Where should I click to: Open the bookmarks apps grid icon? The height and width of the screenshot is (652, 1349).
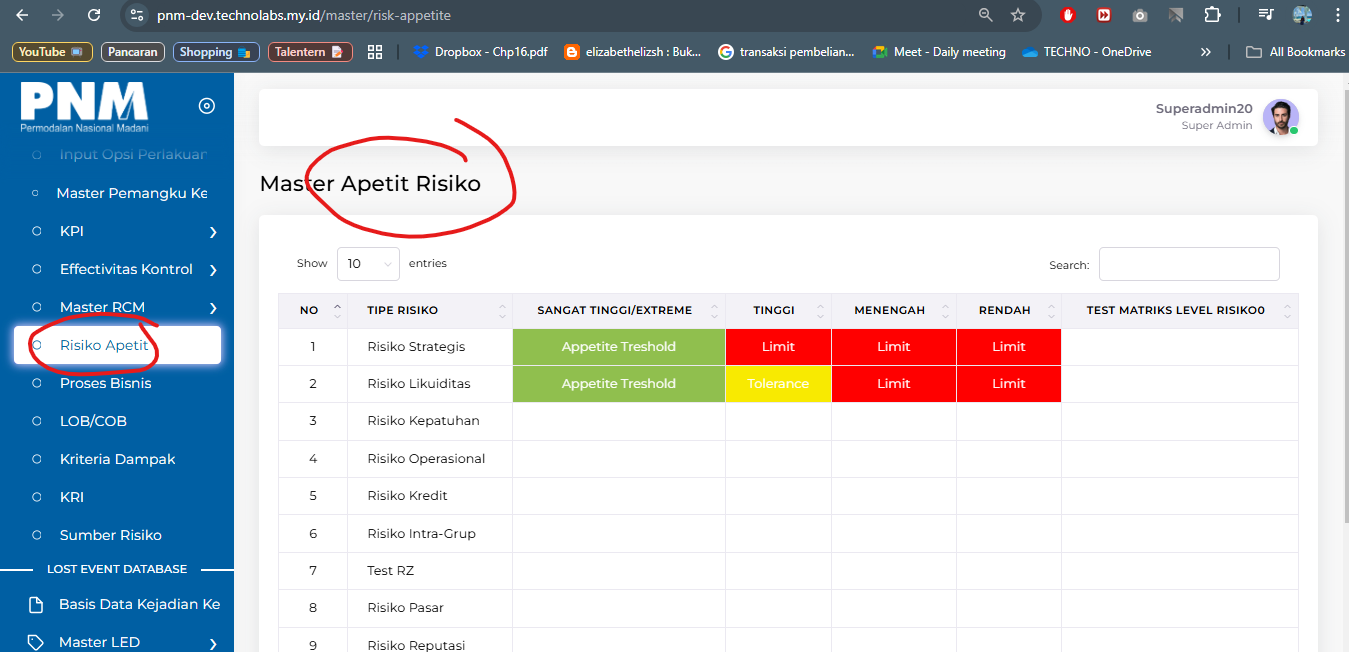pyautogui.click(x=376, y=52)
